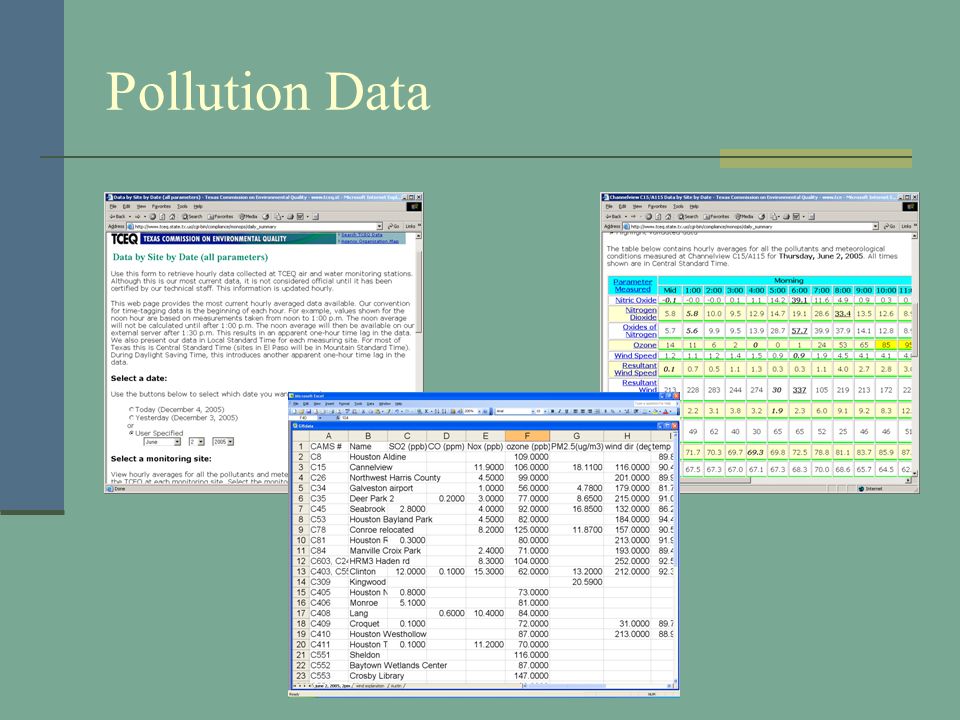
Task: Open the font name dropdown in Excel
Action: click(533, 411)
